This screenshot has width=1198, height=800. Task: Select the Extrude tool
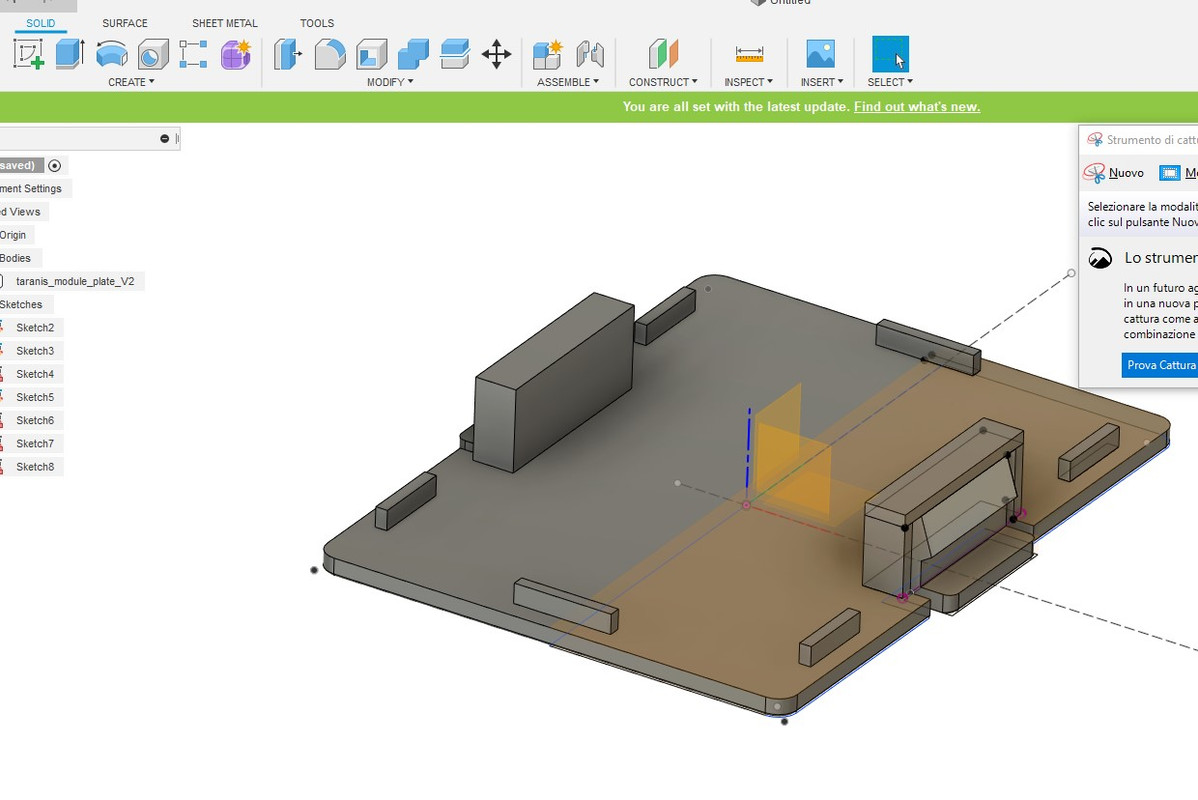(70, 54)
